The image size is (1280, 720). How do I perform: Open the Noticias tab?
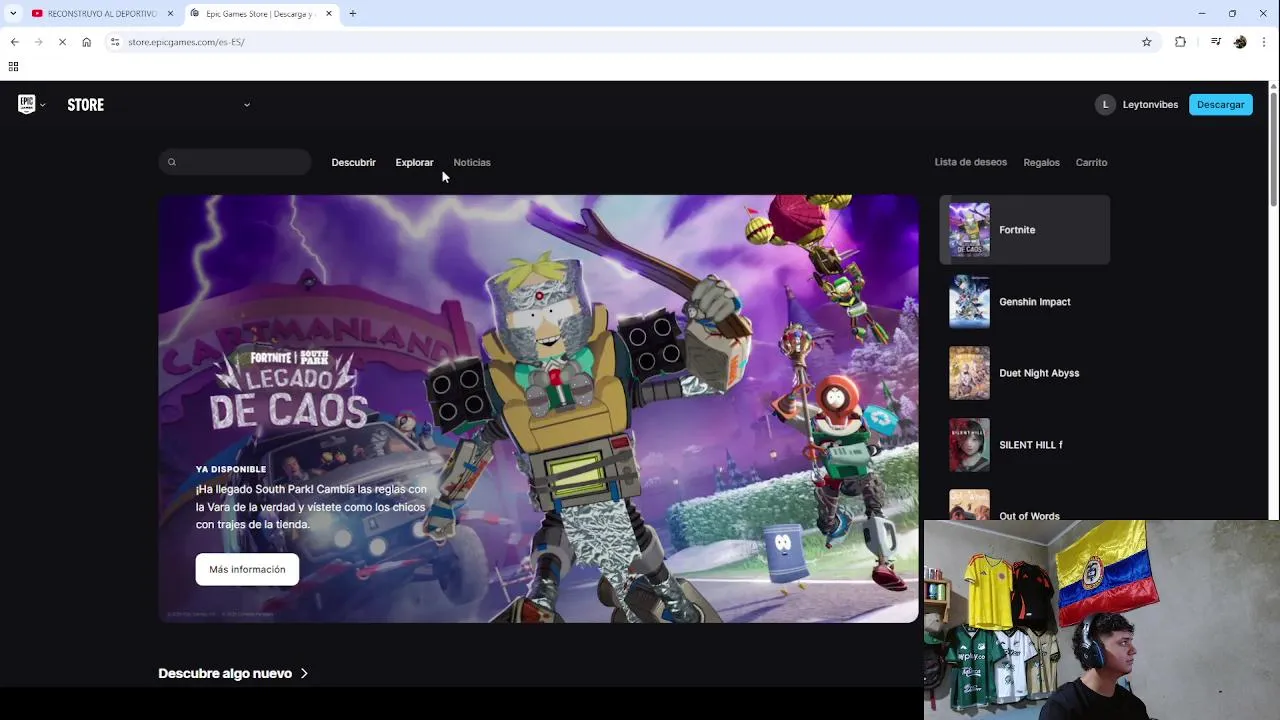point(472,162)
